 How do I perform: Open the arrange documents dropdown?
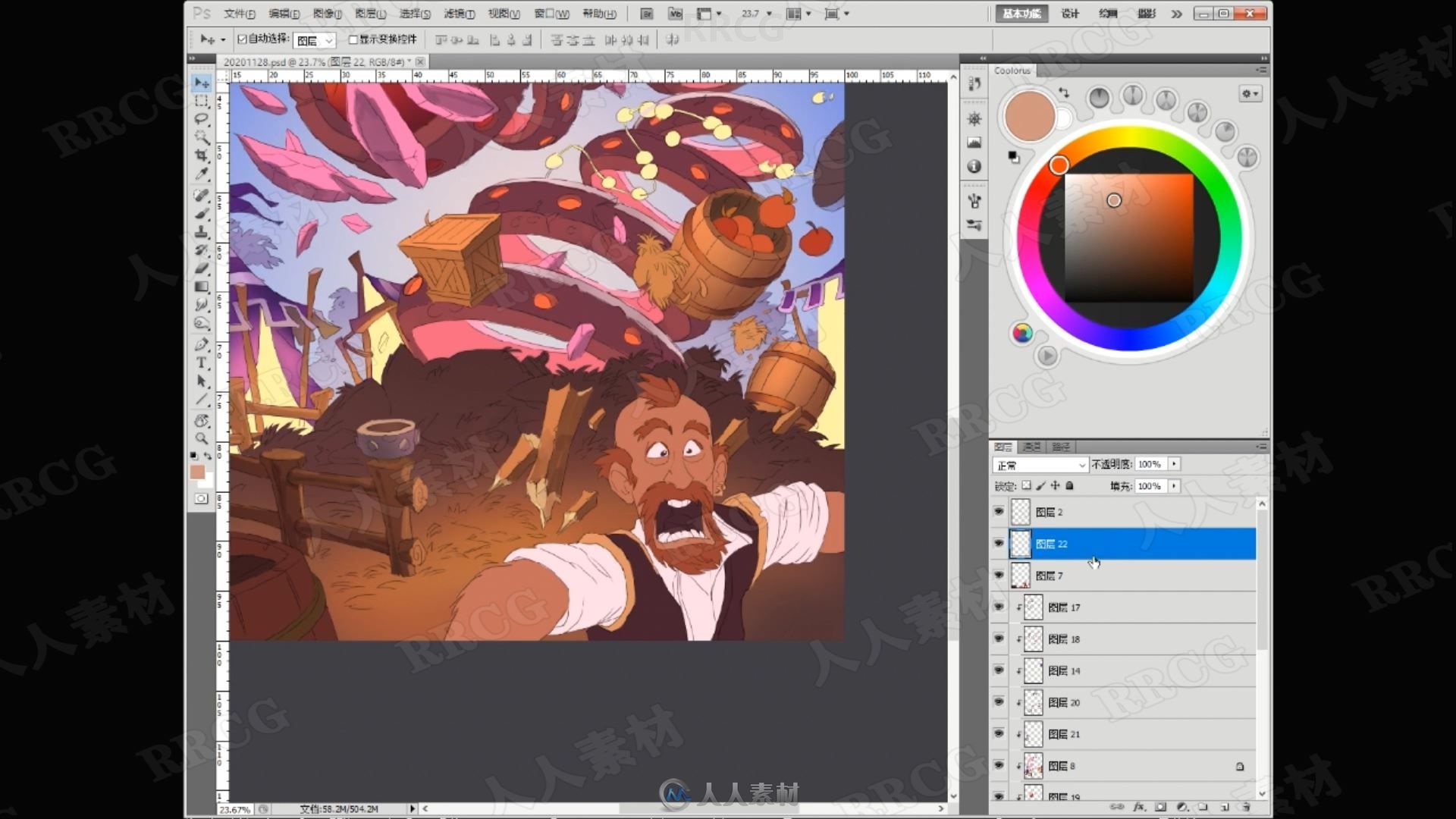tap(799, 14)
